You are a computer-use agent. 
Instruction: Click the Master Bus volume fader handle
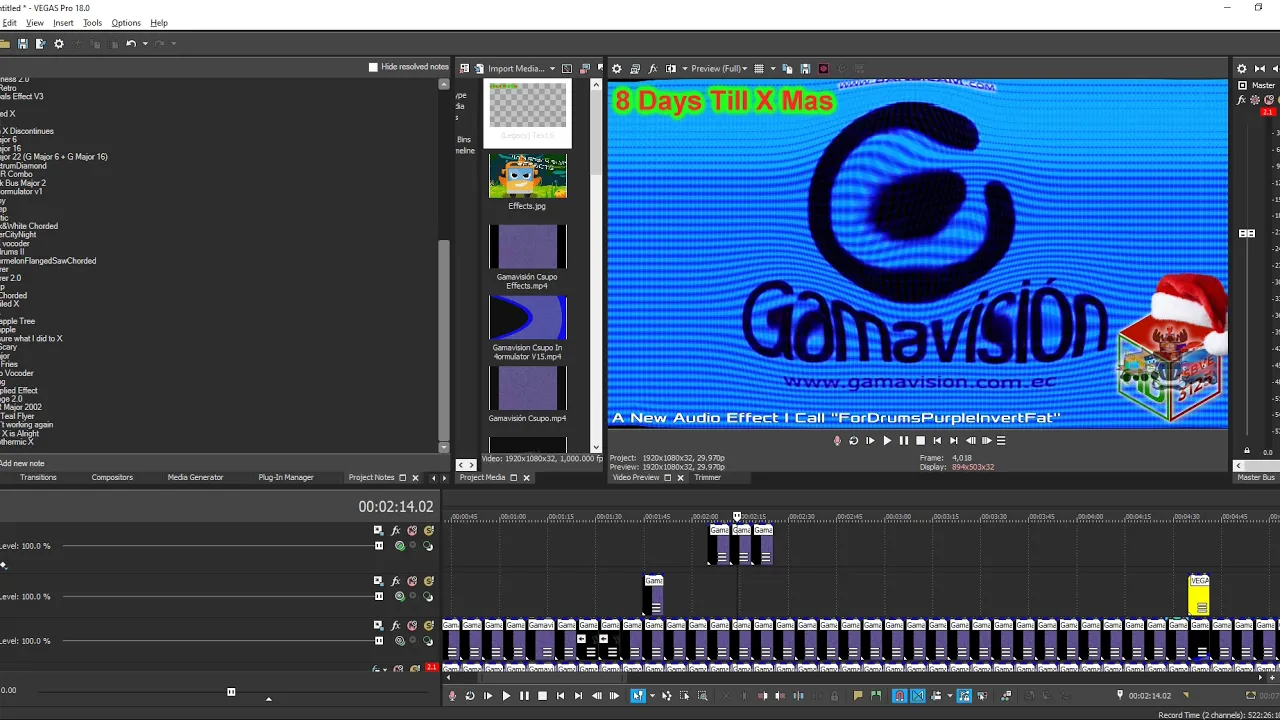1247,233
